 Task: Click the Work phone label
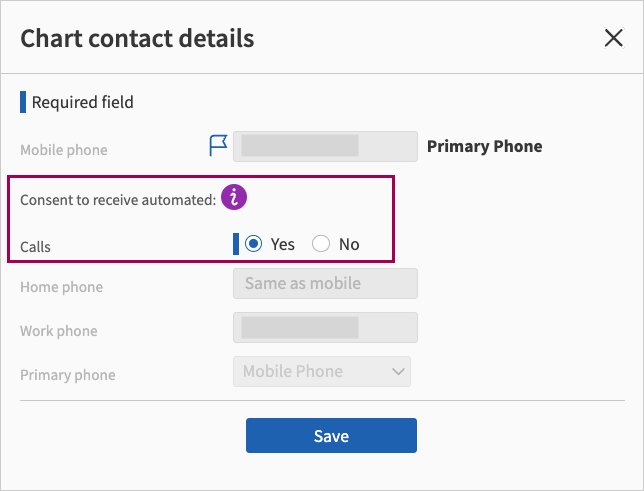click(59, 331)
